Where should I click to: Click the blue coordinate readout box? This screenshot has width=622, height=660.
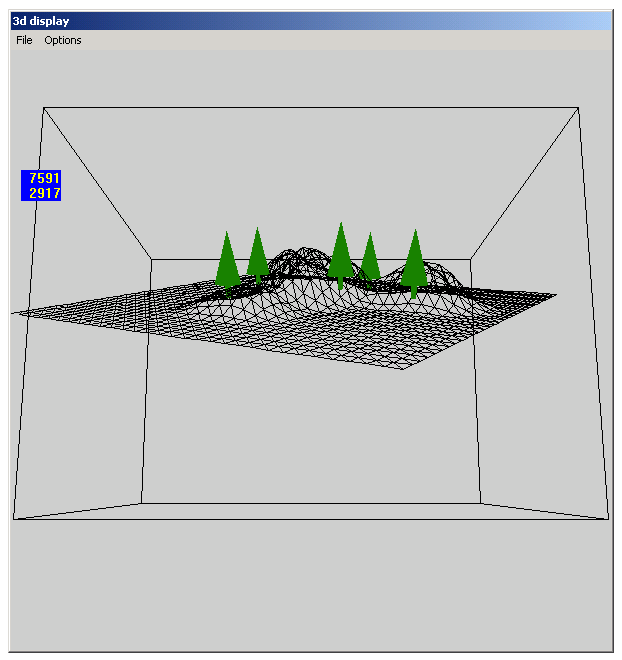(41, 186)
